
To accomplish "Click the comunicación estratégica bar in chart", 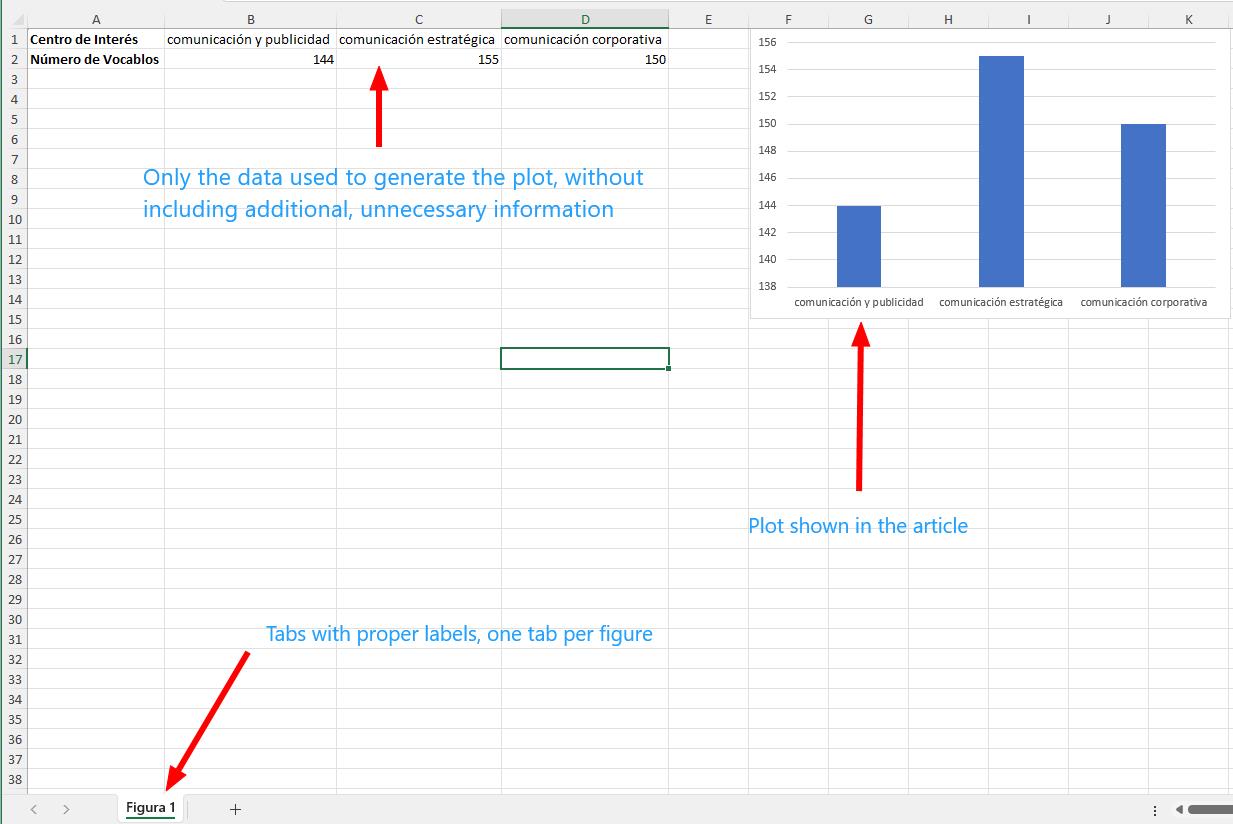I will (x=1001, y=171).
